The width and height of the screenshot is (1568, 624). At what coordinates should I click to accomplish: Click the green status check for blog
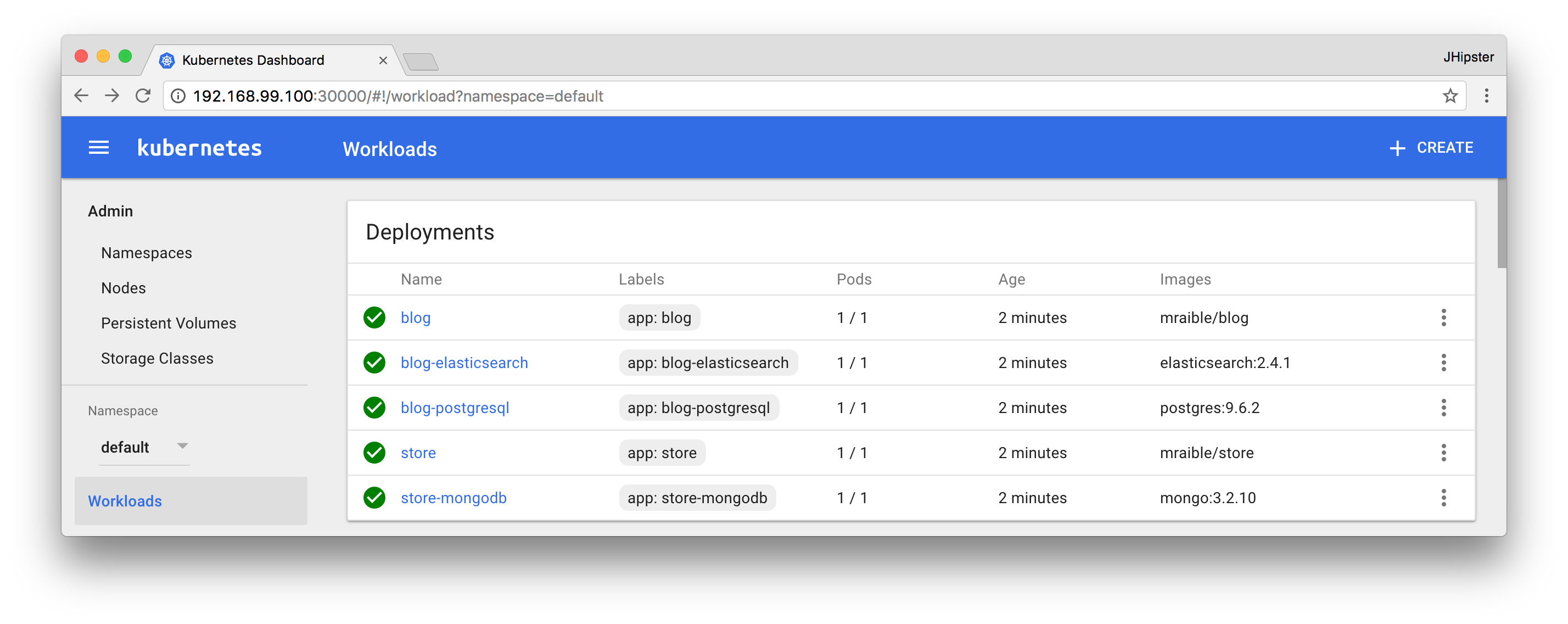point(374,318)
